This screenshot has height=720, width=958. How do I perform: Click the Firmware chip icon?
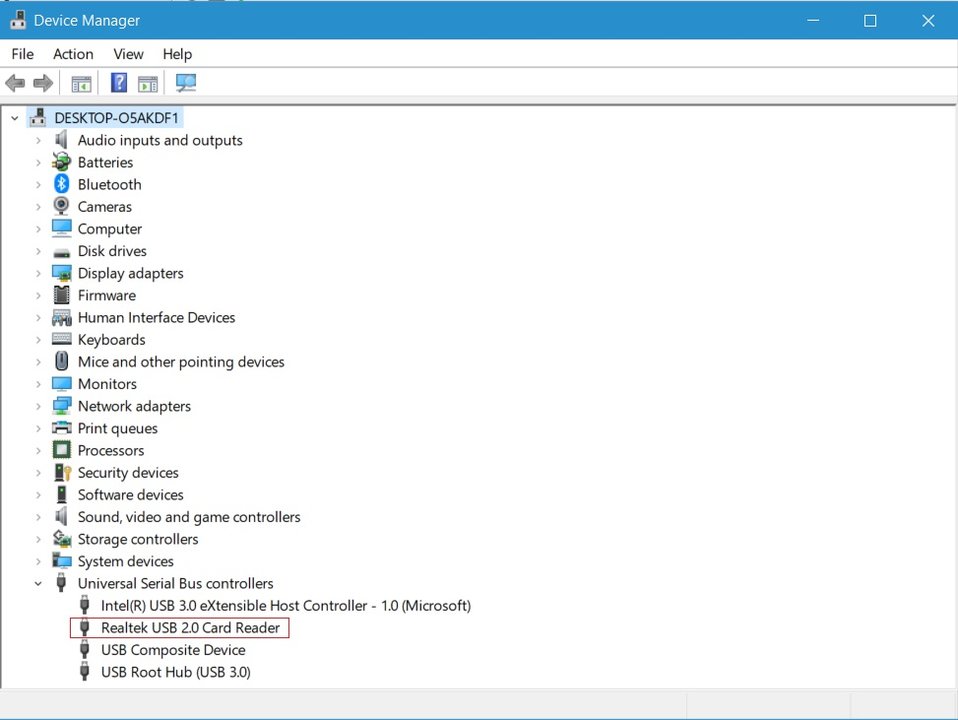(61, 295)
